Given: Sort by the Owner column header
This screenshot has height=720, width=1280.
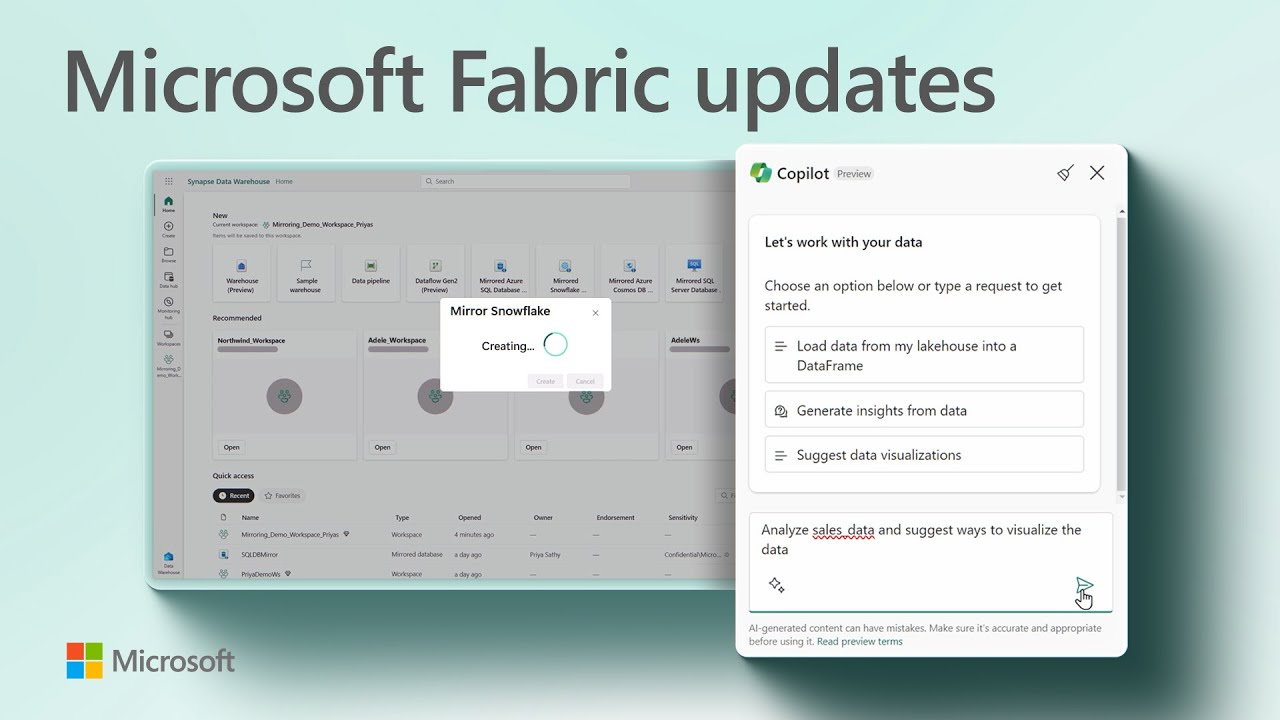Looking at the screenshot, I should [x=543, y=518].
